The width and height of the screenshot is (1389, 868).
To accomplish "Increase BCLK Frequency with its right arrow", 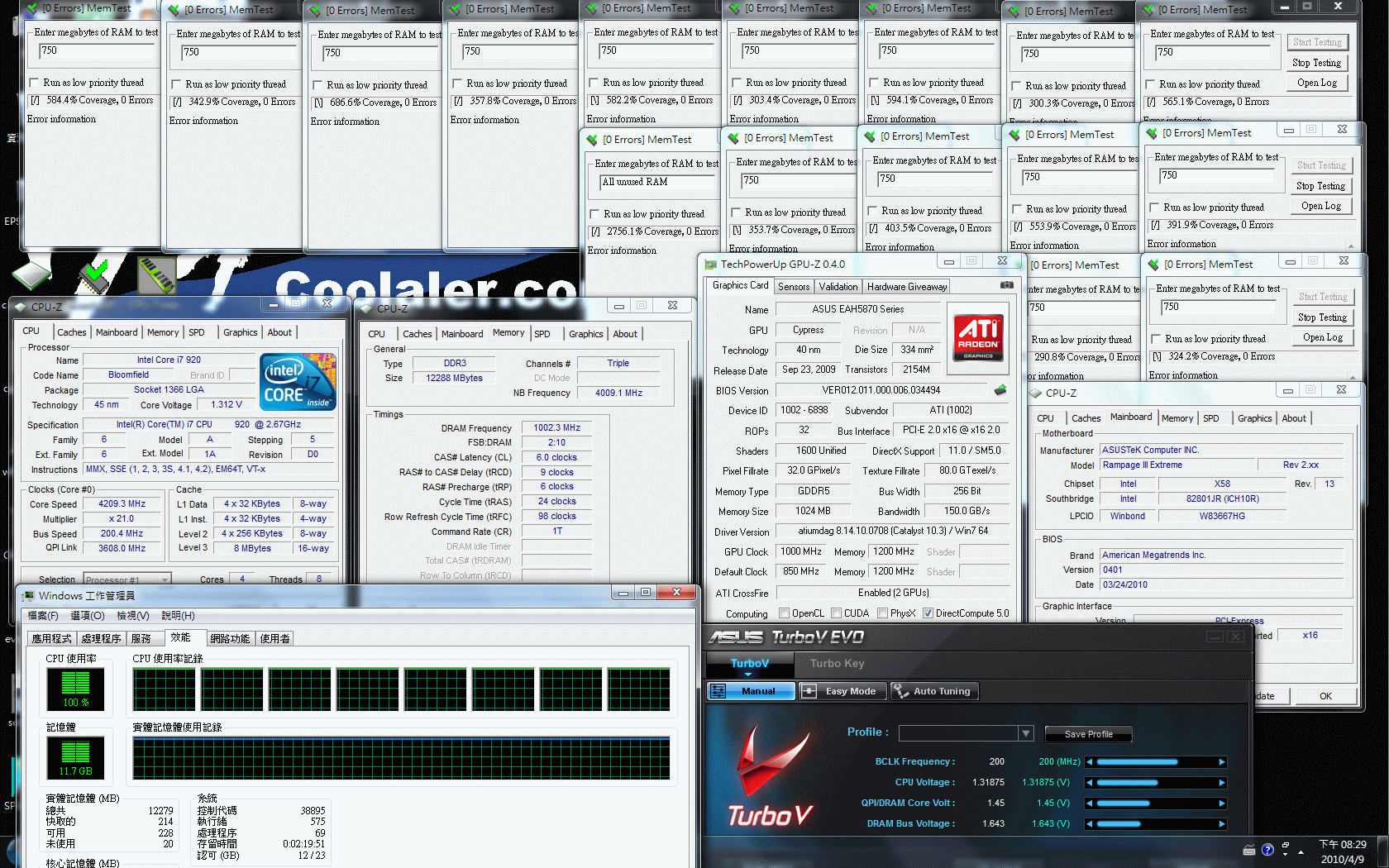I will (x=1222, y=762).
